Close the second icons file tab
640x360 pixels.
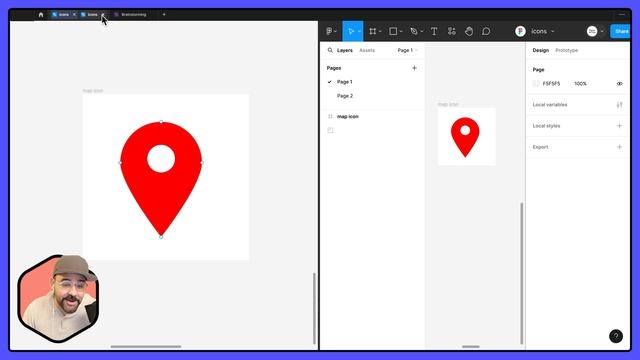click(x=103, y=14)
